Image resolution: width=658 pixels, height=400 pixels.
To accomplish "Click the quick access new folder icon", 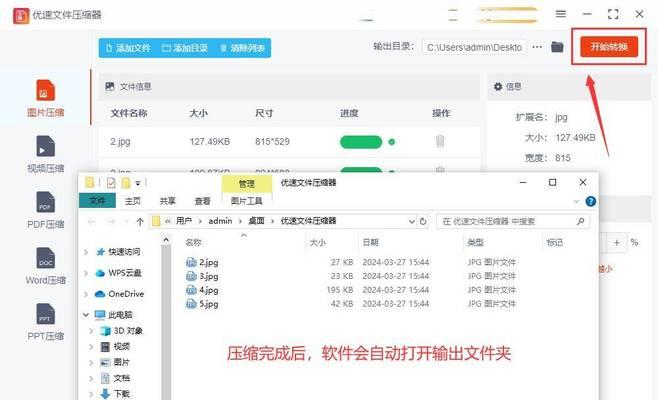I will [x=125, y=183].
